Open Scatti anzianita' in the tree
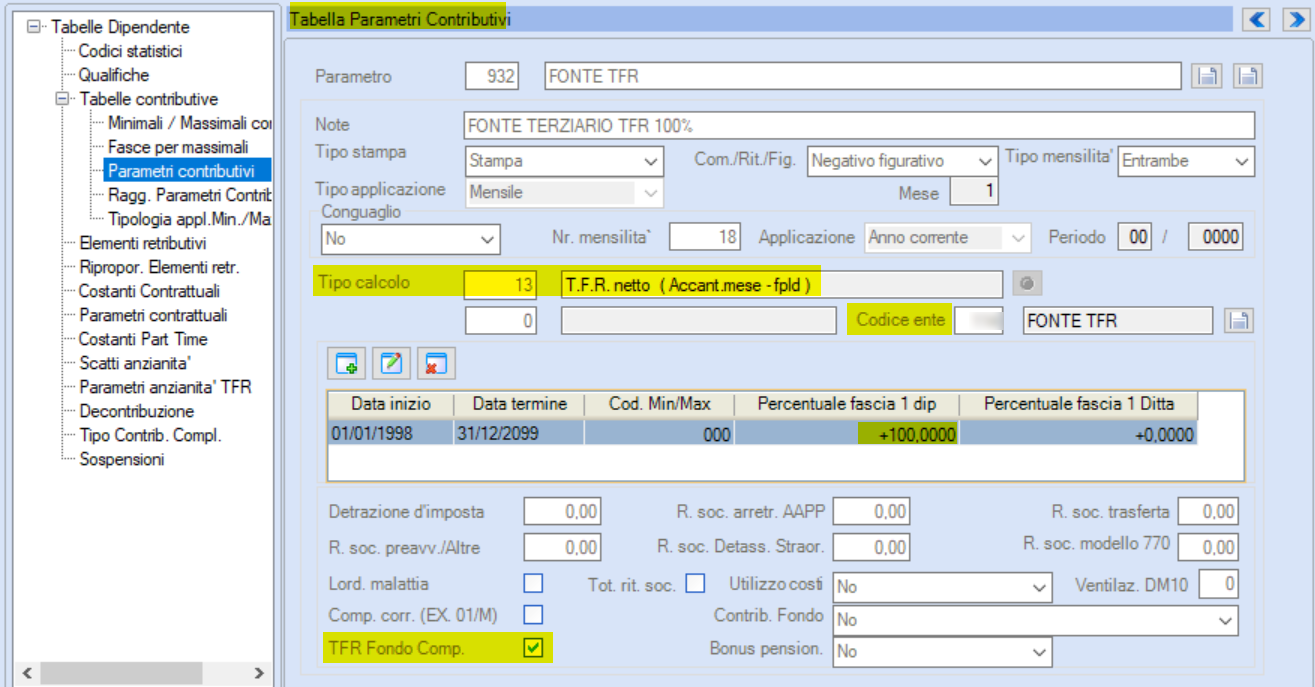This screenshot has height=687, width=1315. coord(134,363)
